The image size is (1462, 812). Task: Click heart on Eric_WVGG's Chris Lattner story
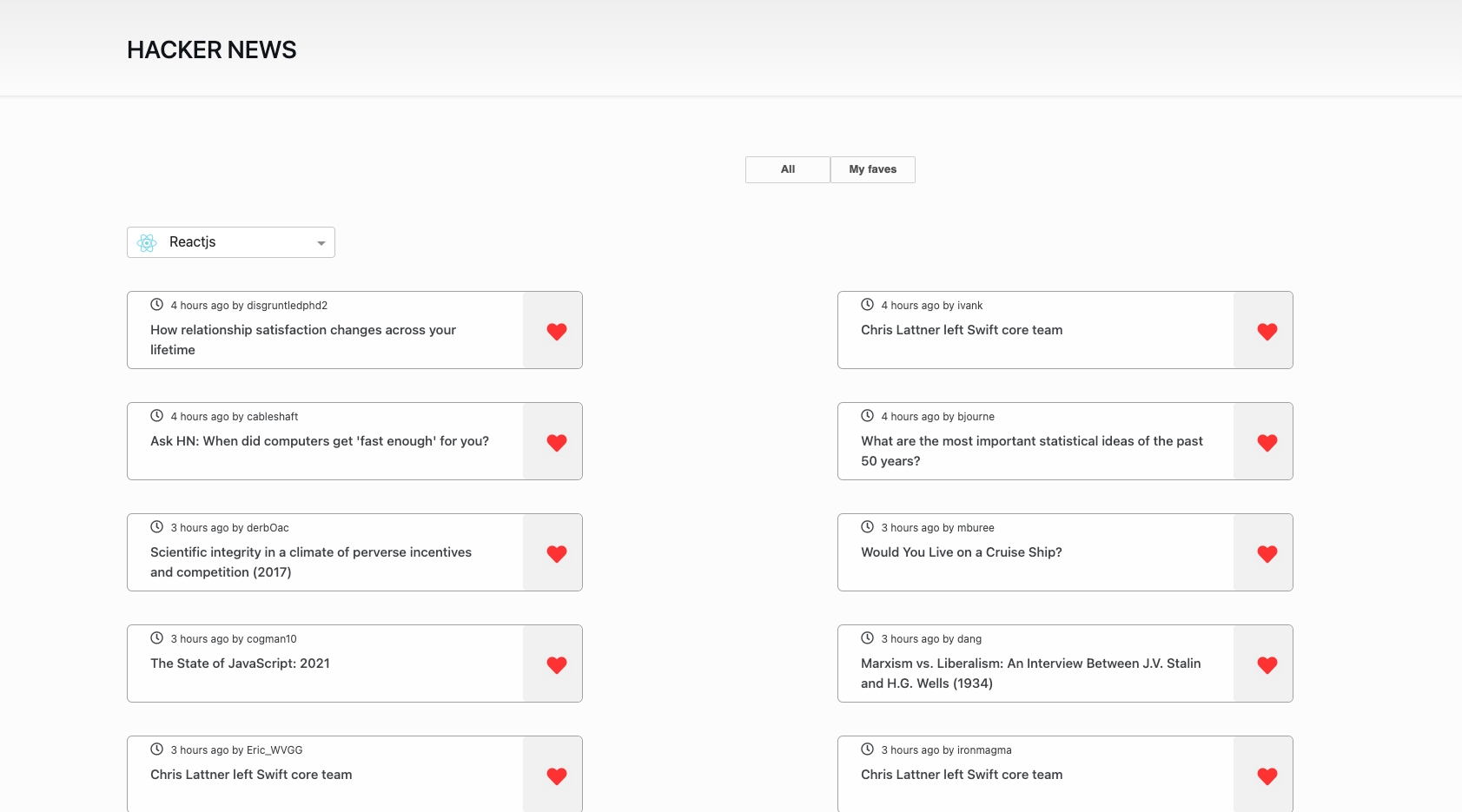(x=556, y=776)
